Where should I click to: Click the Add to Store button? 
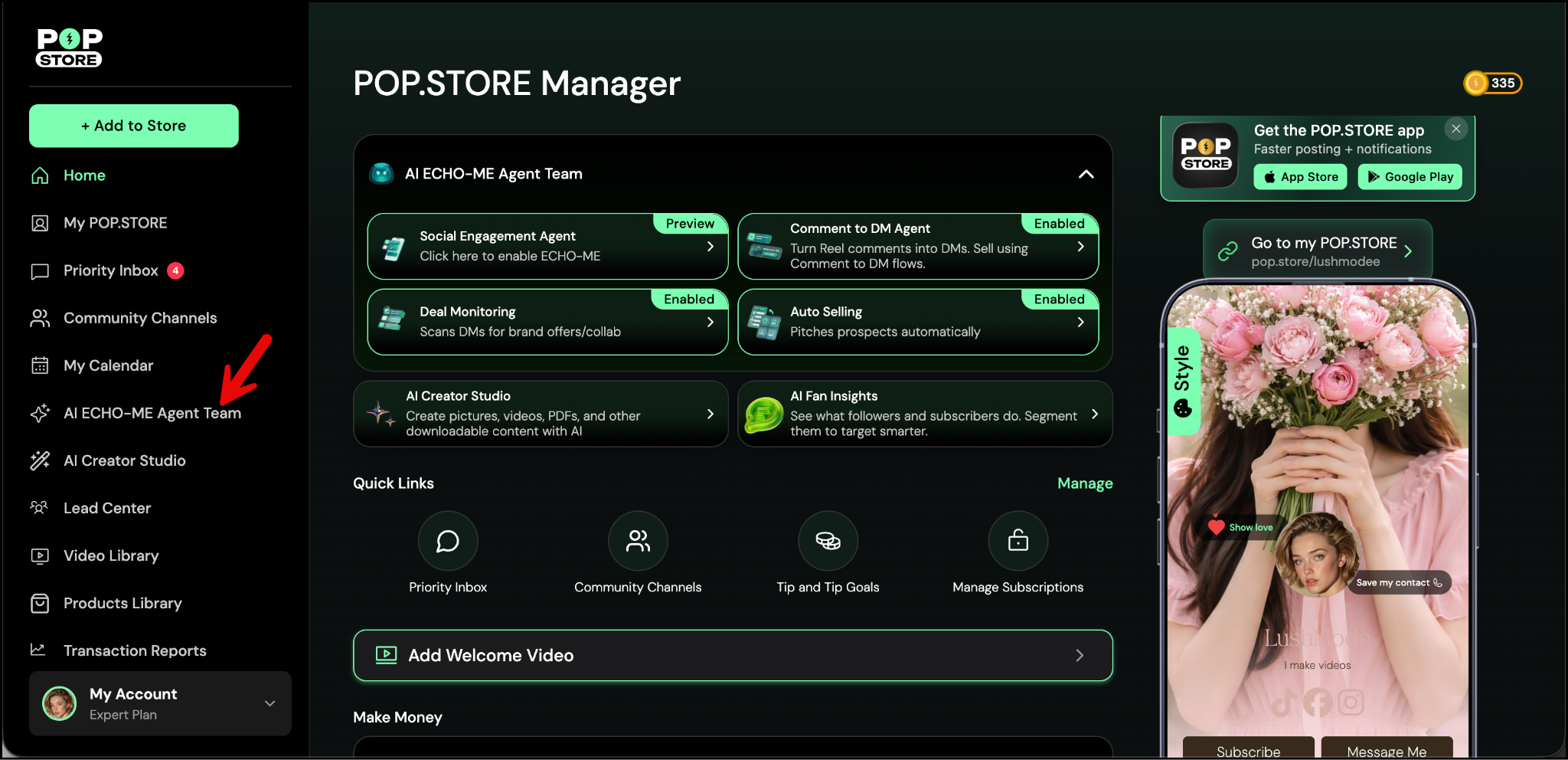pyautogui.click(x=134, y=126)
